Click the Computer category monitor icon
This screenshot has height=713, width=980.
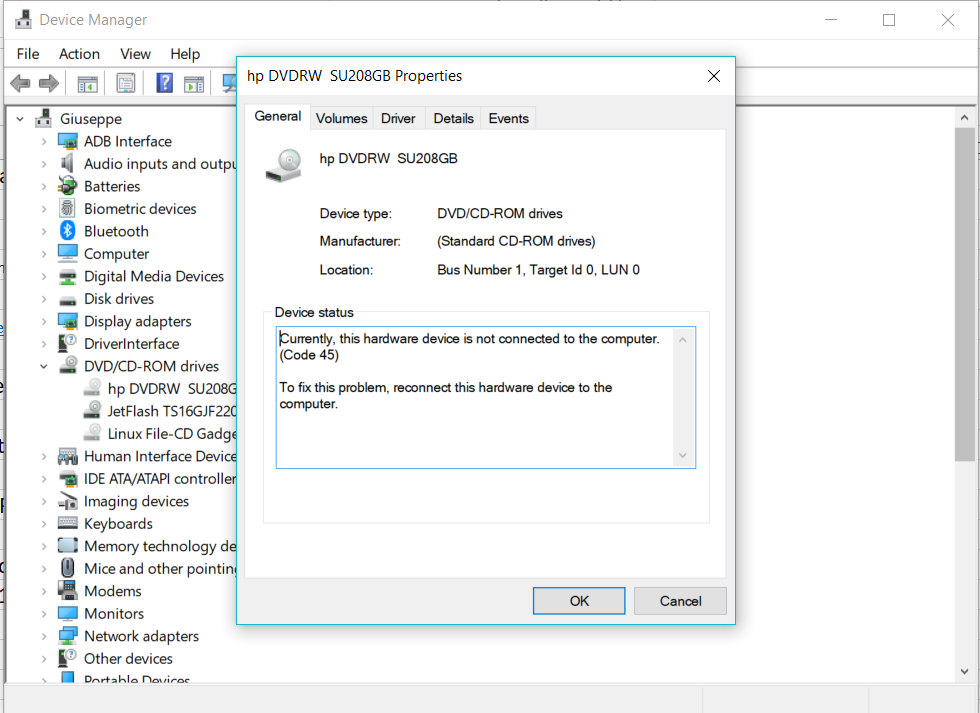point(68,253)
